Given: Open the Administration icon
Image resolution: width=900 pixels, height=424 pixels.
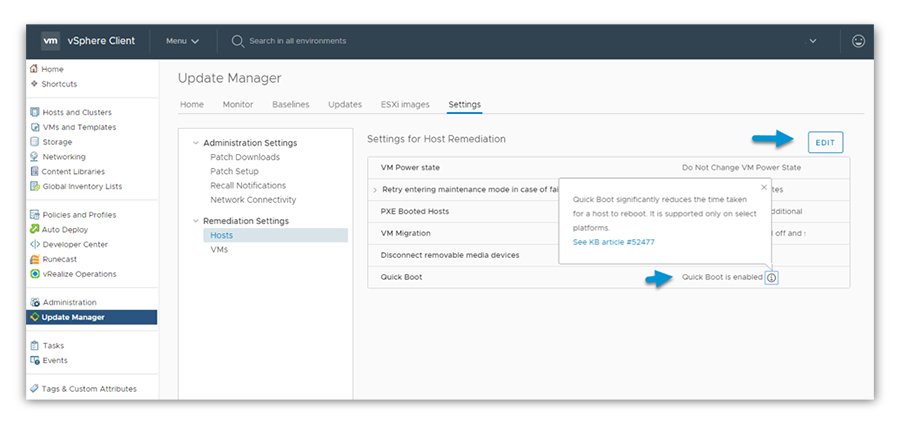Looking at the screenshot, I should pos(34,302).
